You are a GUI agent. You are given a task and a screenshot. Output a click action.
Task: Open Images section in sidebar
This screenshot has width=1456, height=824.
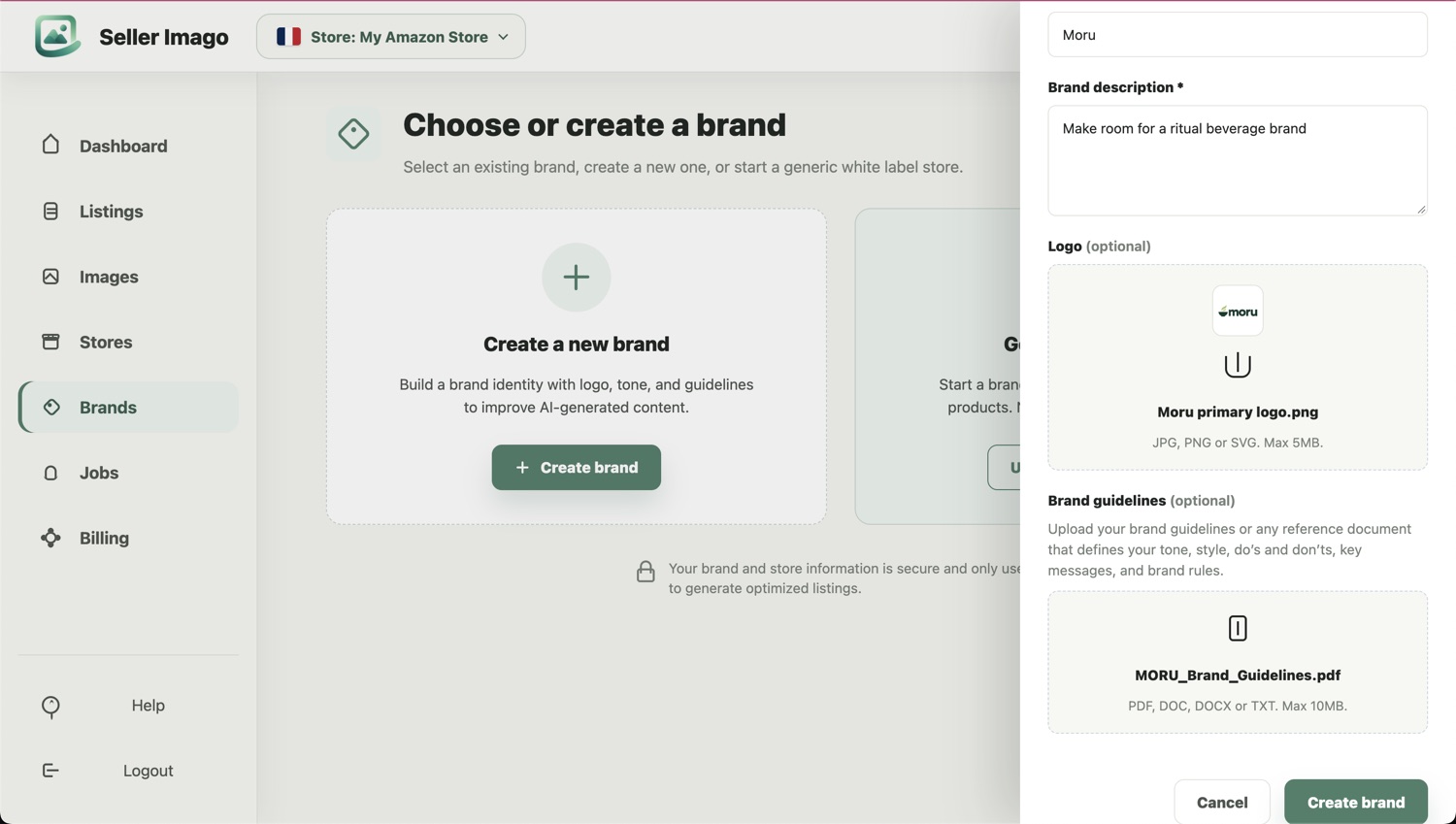129,277
